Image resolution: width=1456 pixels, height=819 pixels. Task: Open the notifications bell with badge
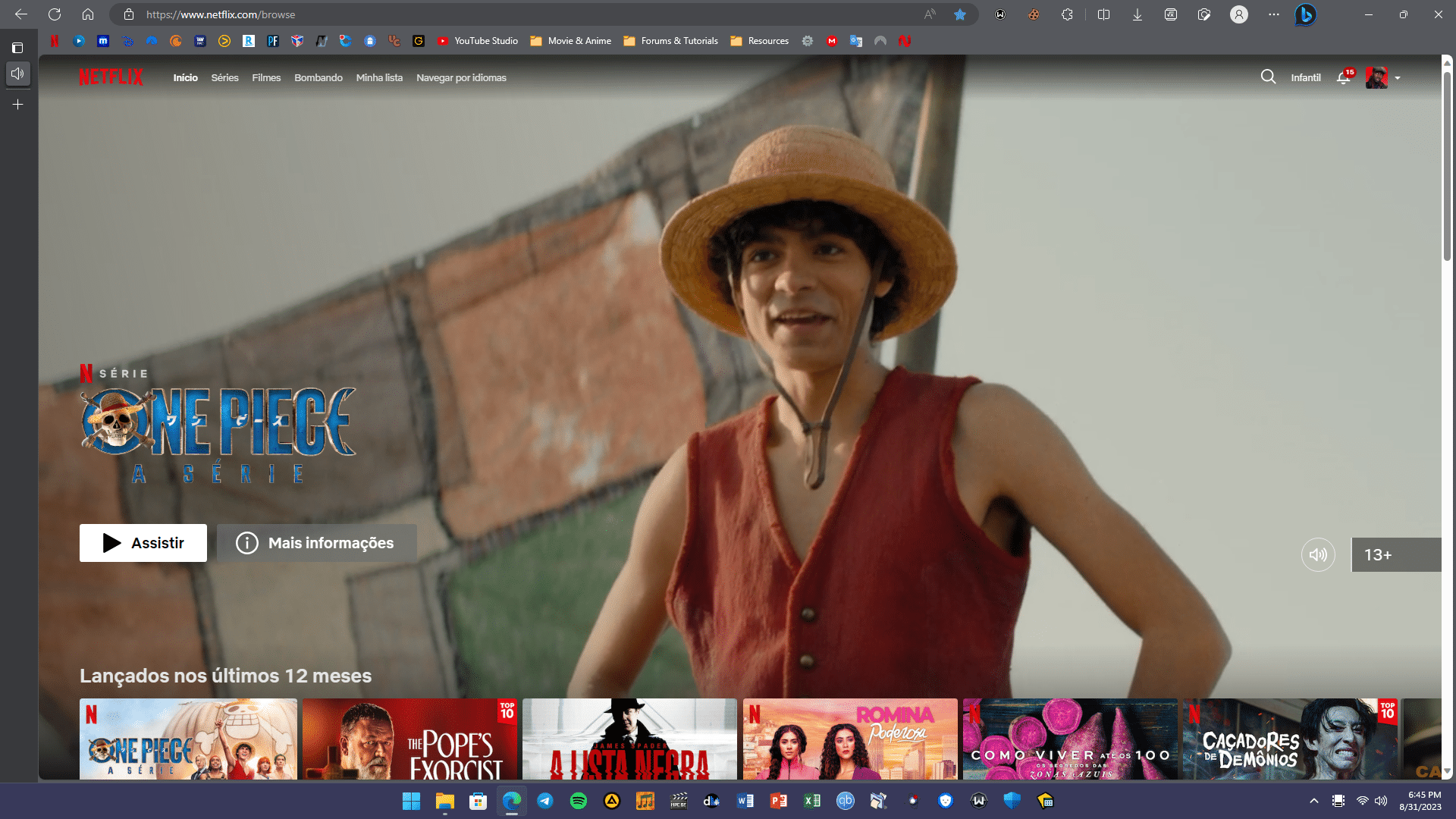point(1344,77)
